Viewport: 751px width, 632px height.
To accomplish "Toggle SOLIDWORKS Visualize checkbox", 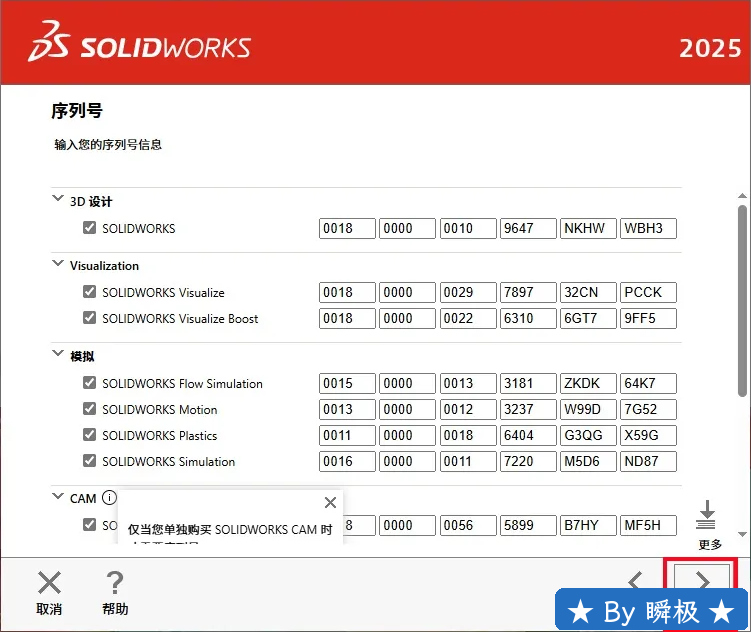I will tap(90, 293).
